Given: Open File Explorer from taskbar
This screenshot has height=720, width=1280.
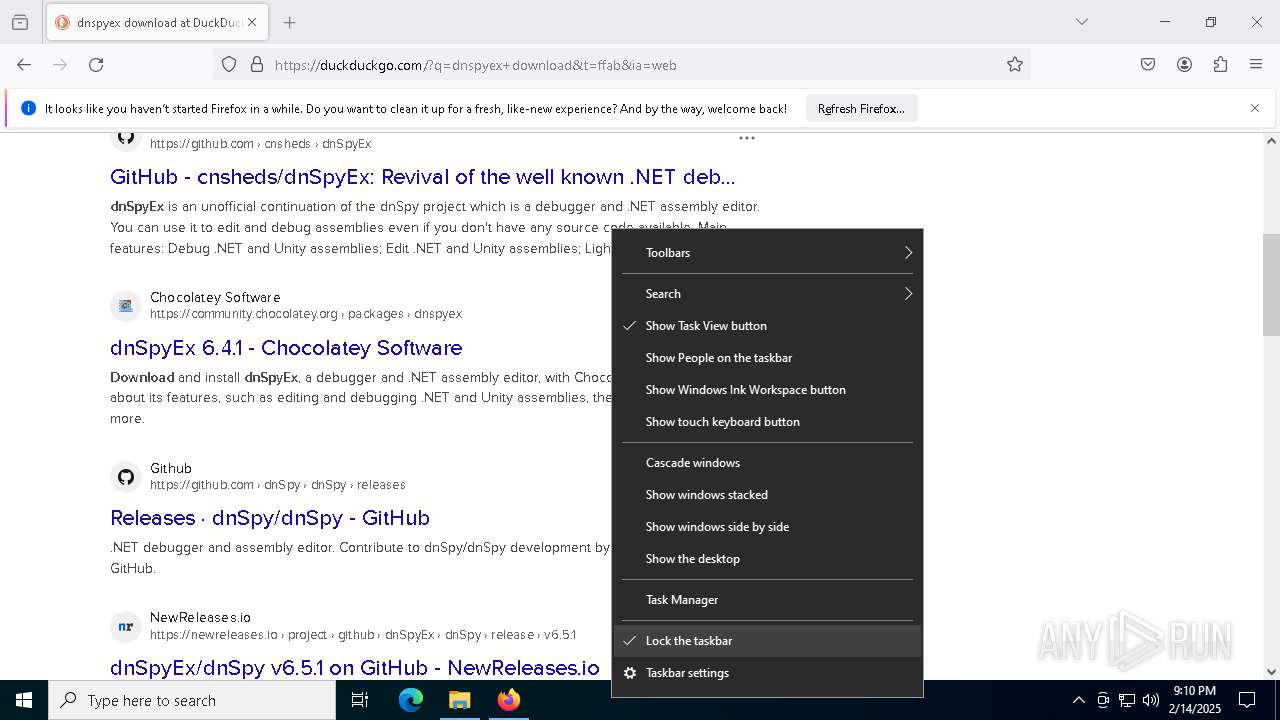Looking at the screenshot, I should 459,700.
